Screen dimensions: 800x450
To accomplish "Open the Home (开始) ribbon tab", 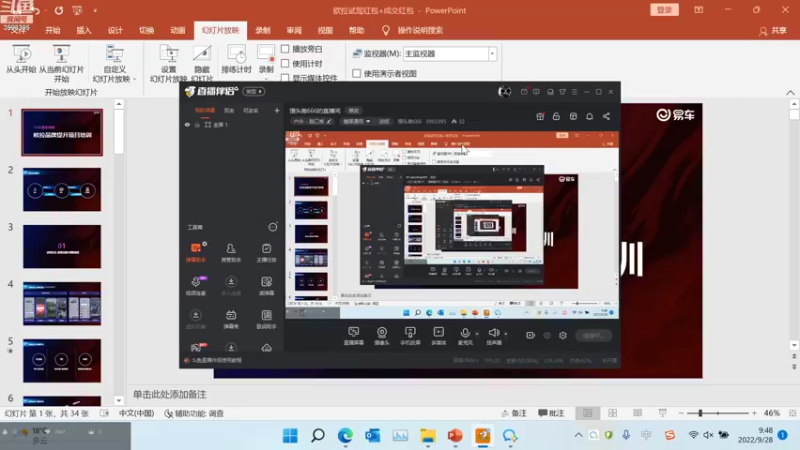I will (53, 30).
